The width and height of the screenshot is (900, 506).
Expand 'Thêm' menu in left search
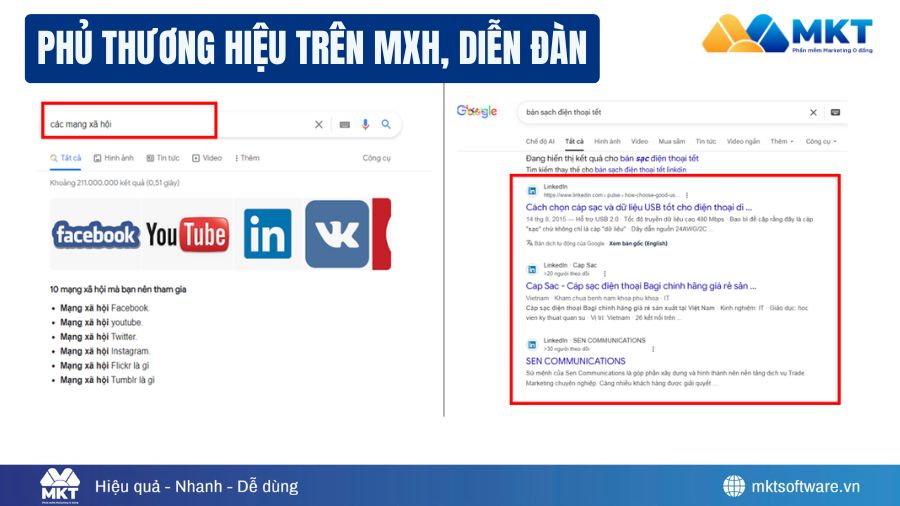pyautogui.click(x=247, y=158)
